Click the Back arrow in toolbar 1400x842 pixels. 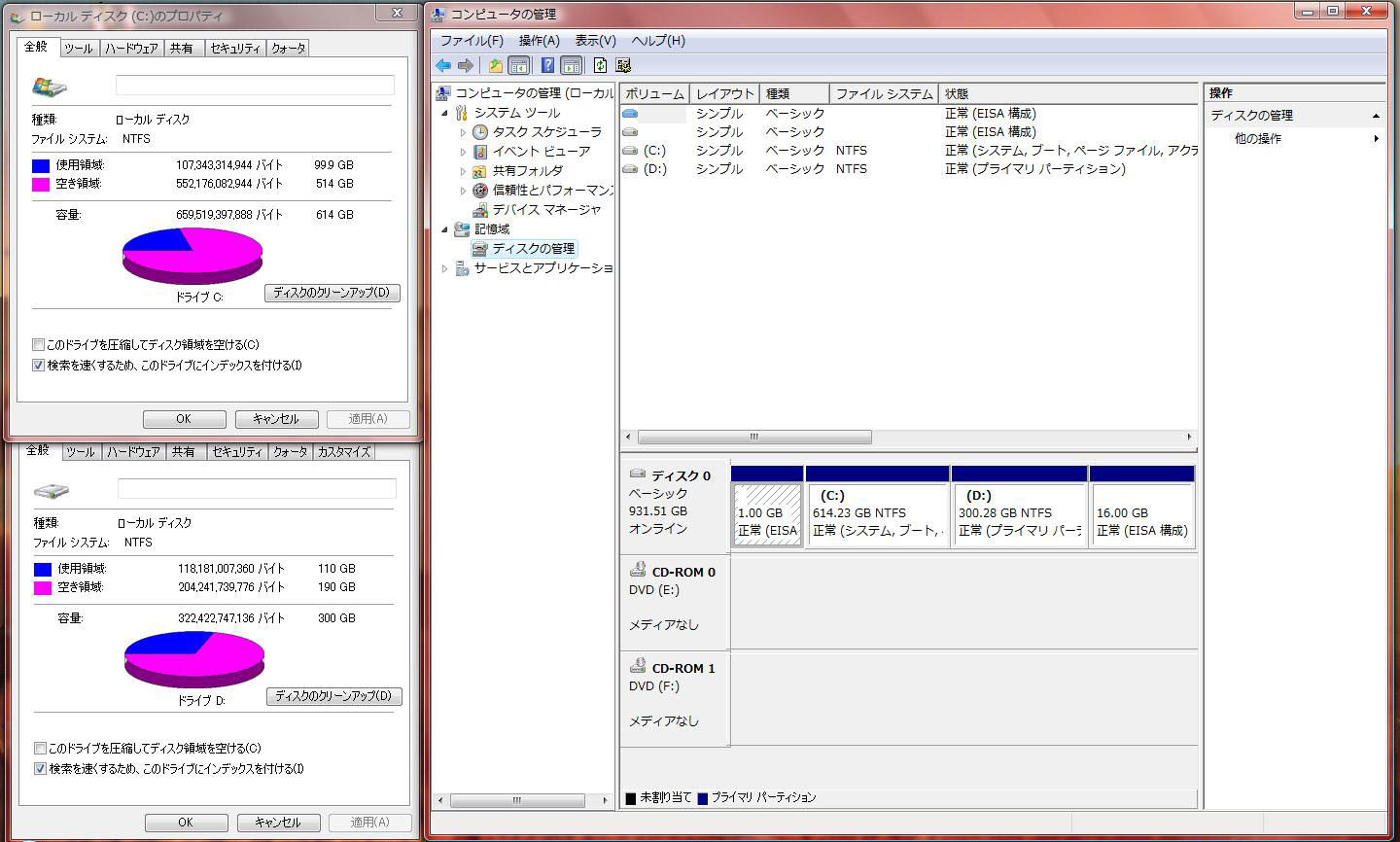pos(443,65)
